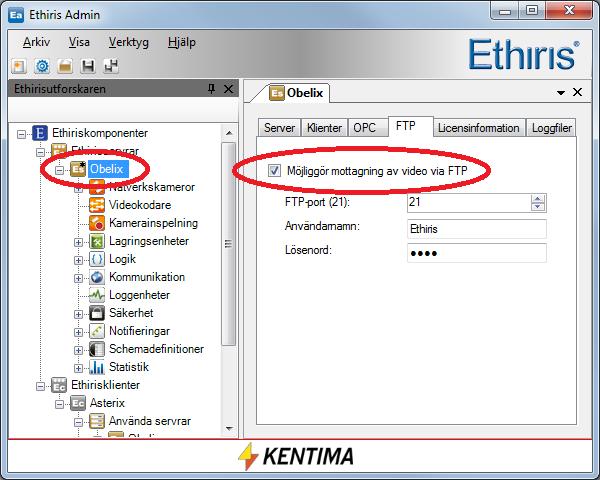Click the Lagringsenheter green icon
This screenshot has width=600, height=480.
[x=97, y=241]
